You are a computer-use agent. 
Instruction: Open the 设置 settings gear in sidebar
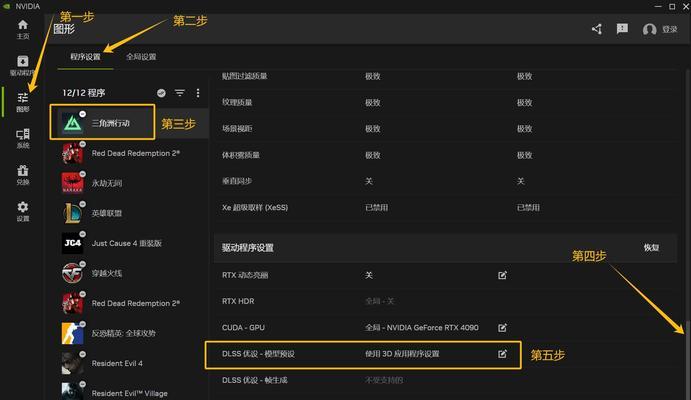tap(22, 211)
